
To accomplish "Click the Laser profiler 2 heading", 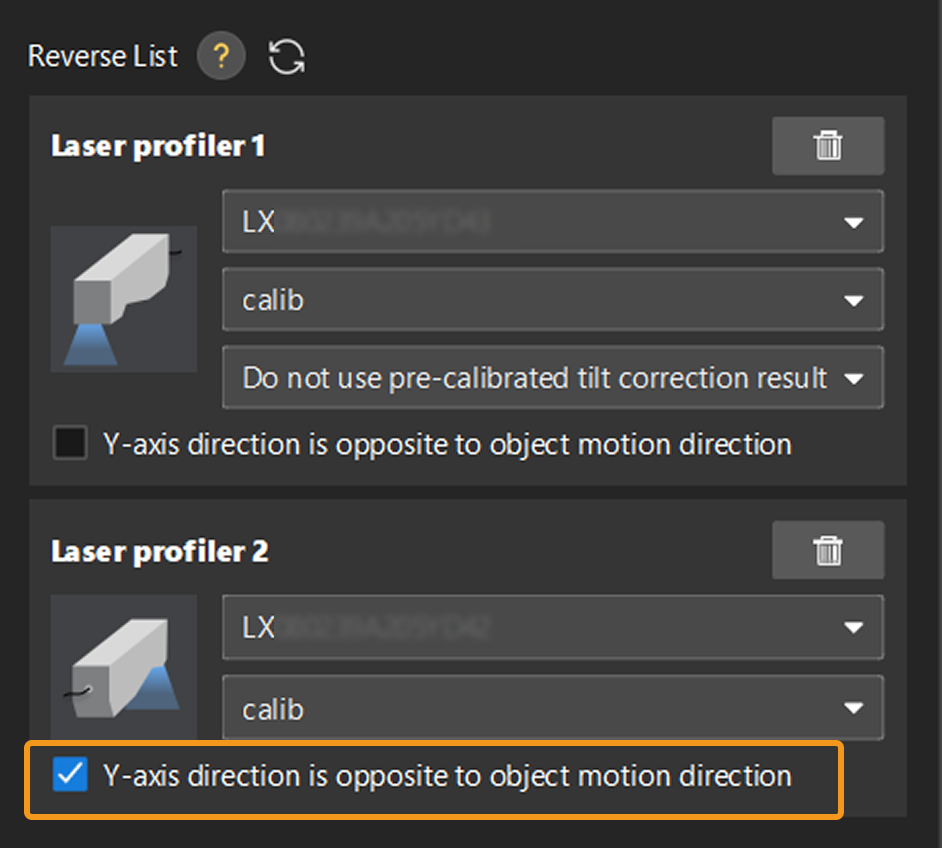I will click(x=160, y=551).
